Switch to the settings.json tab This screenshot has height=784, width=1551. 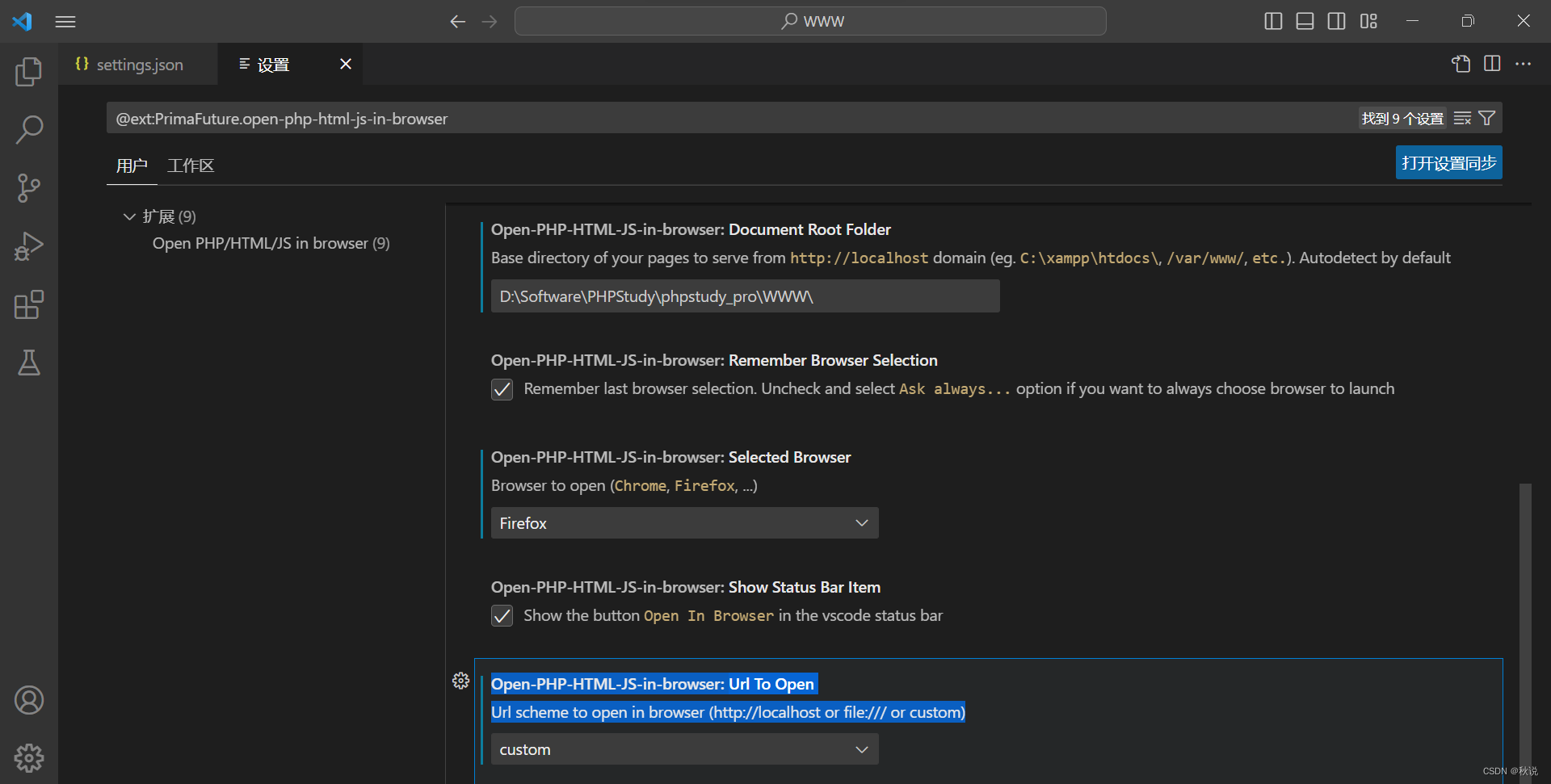tap(138, 65)
